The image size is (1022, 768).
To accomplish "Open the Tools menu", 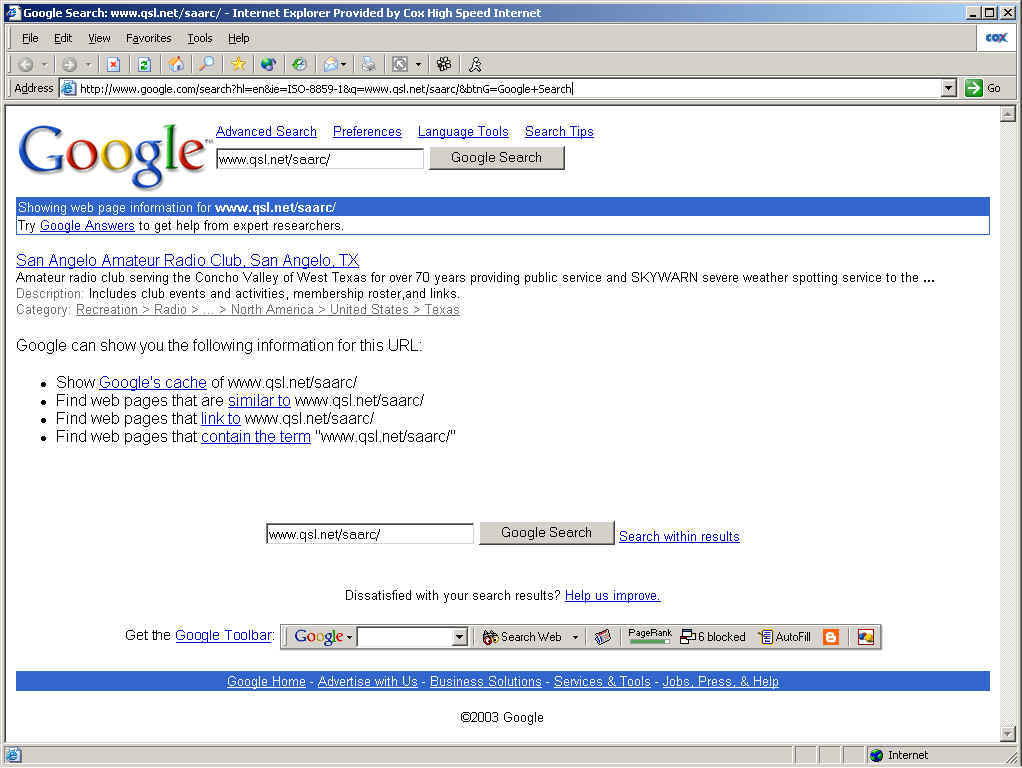I will click(x=200, y=38).
